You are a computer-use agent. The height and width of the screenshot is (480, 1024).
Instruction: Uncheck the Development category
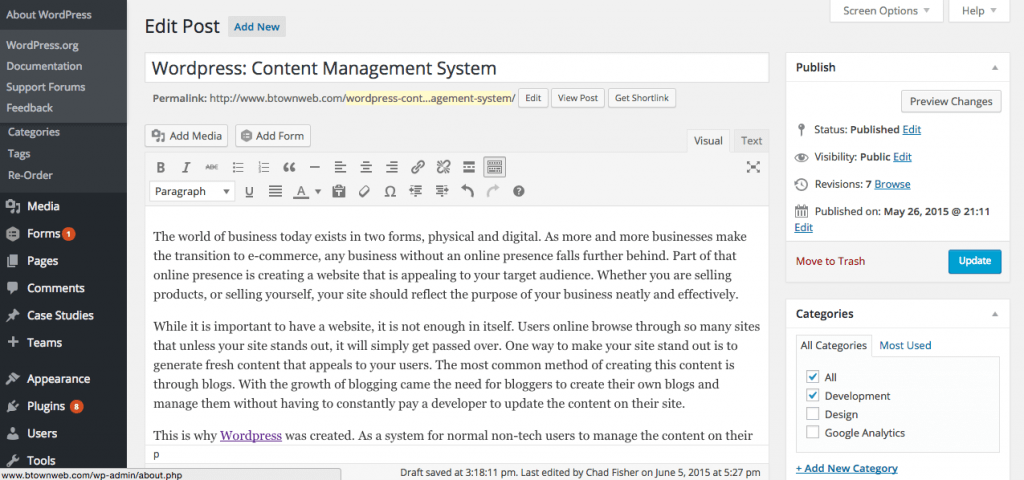coord(812,395)
